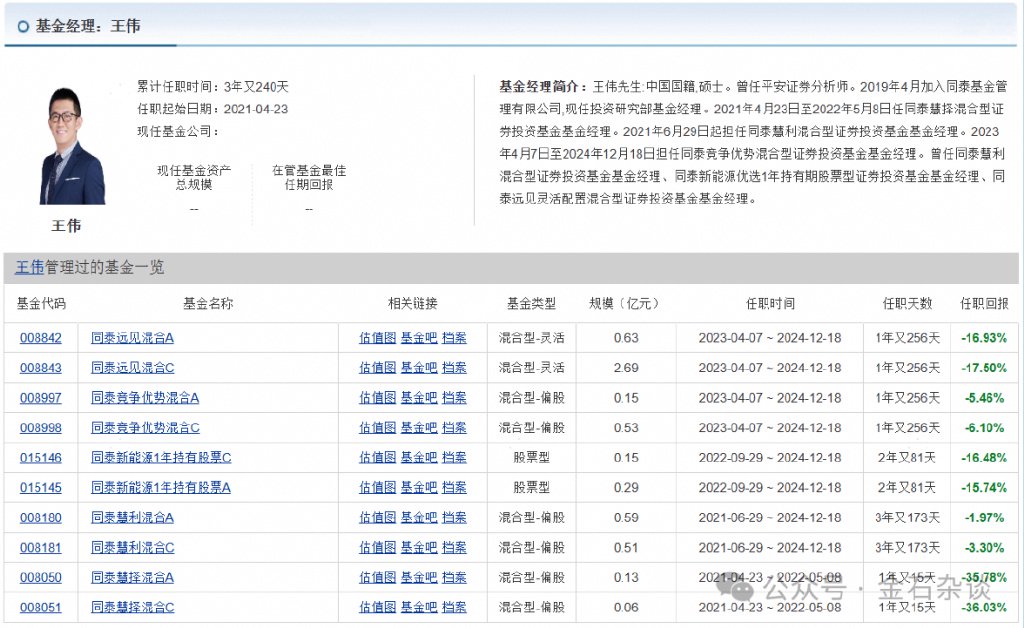Click the 王伟 link in the fund list heading
Image resolution: width=1024 pixels, height=628 pixels.
point(29,268)
